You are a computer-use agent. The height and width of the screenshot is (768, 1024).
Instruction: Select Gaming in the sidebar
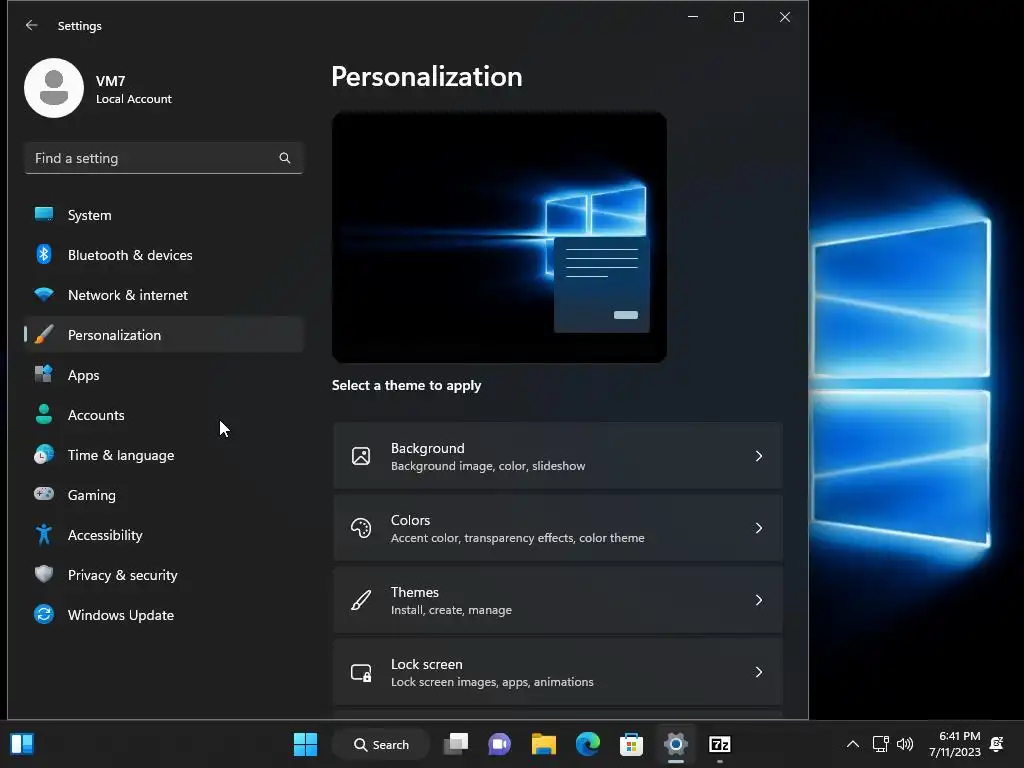point(164,495)
